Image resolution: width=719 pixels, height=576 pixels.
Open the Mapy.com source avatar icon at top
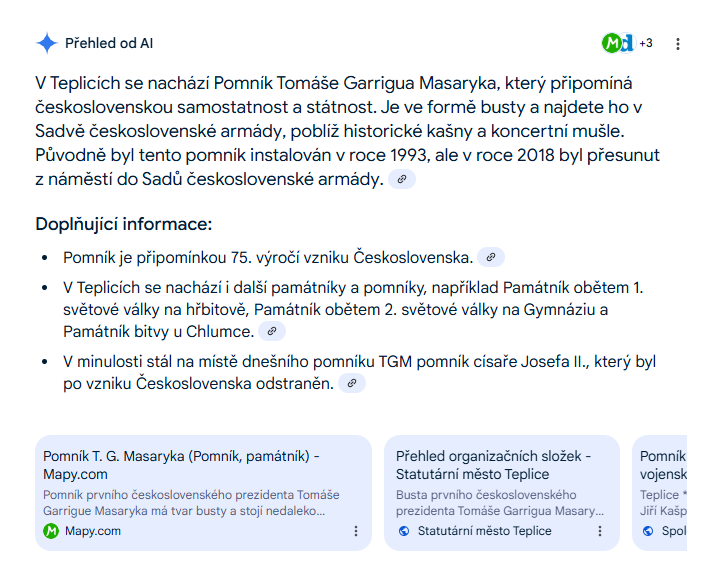pos(611,44)
